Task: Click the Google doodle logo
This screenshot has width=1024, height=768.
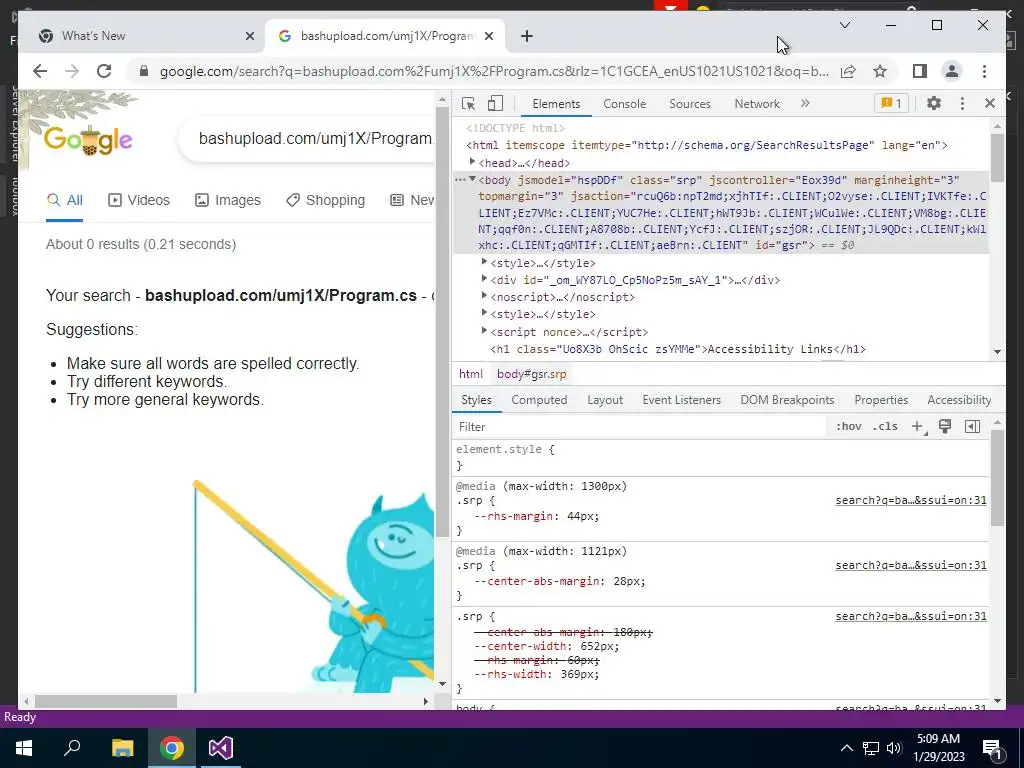Action: [x=88, y=138]
